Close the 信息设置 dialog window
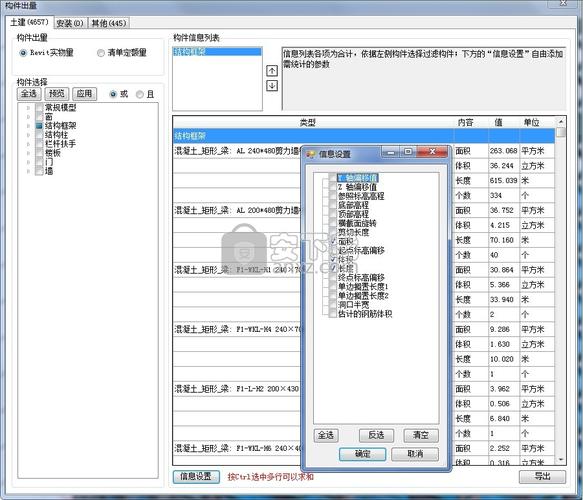The width and height of the screenshot is (583, 500). tap(432, 152)
